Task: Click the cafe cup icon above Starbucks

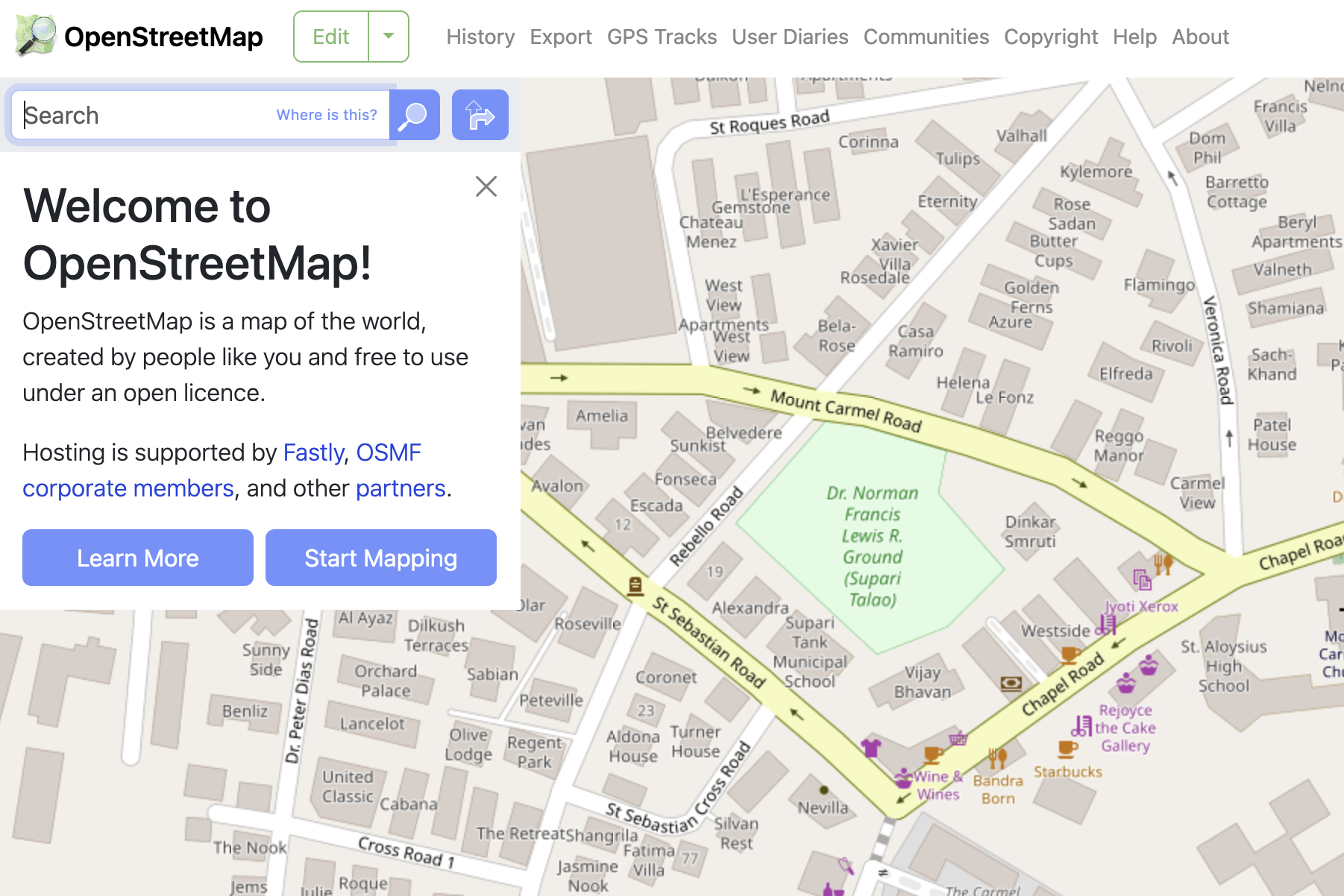Action: pos(1067,748)
